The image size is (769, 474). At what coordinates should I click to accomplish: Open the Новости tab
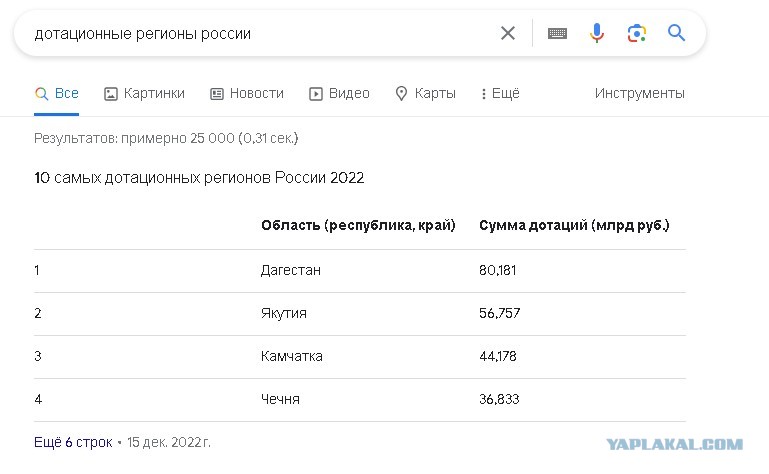click(x=247, y=93)
